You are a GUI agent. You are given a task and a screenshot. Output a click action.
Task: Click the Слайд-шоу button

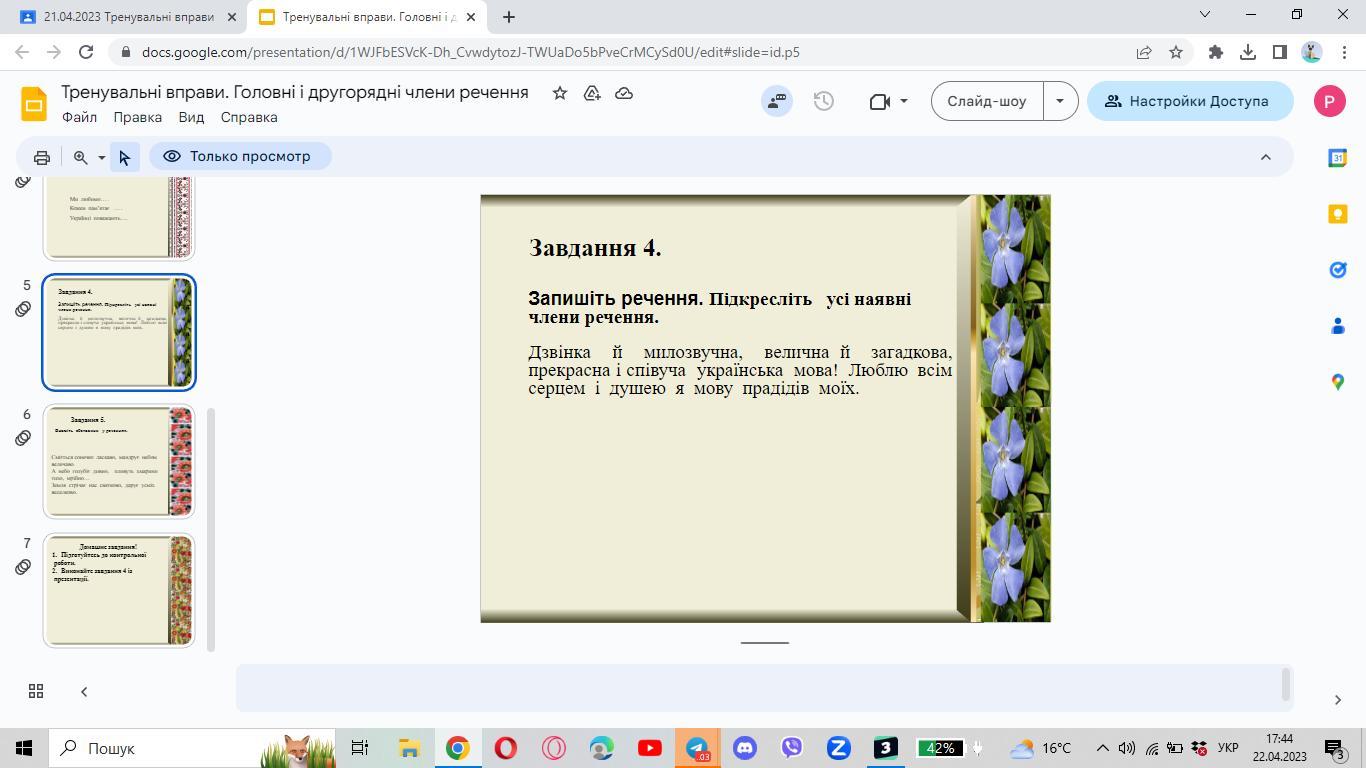[986, 101]
